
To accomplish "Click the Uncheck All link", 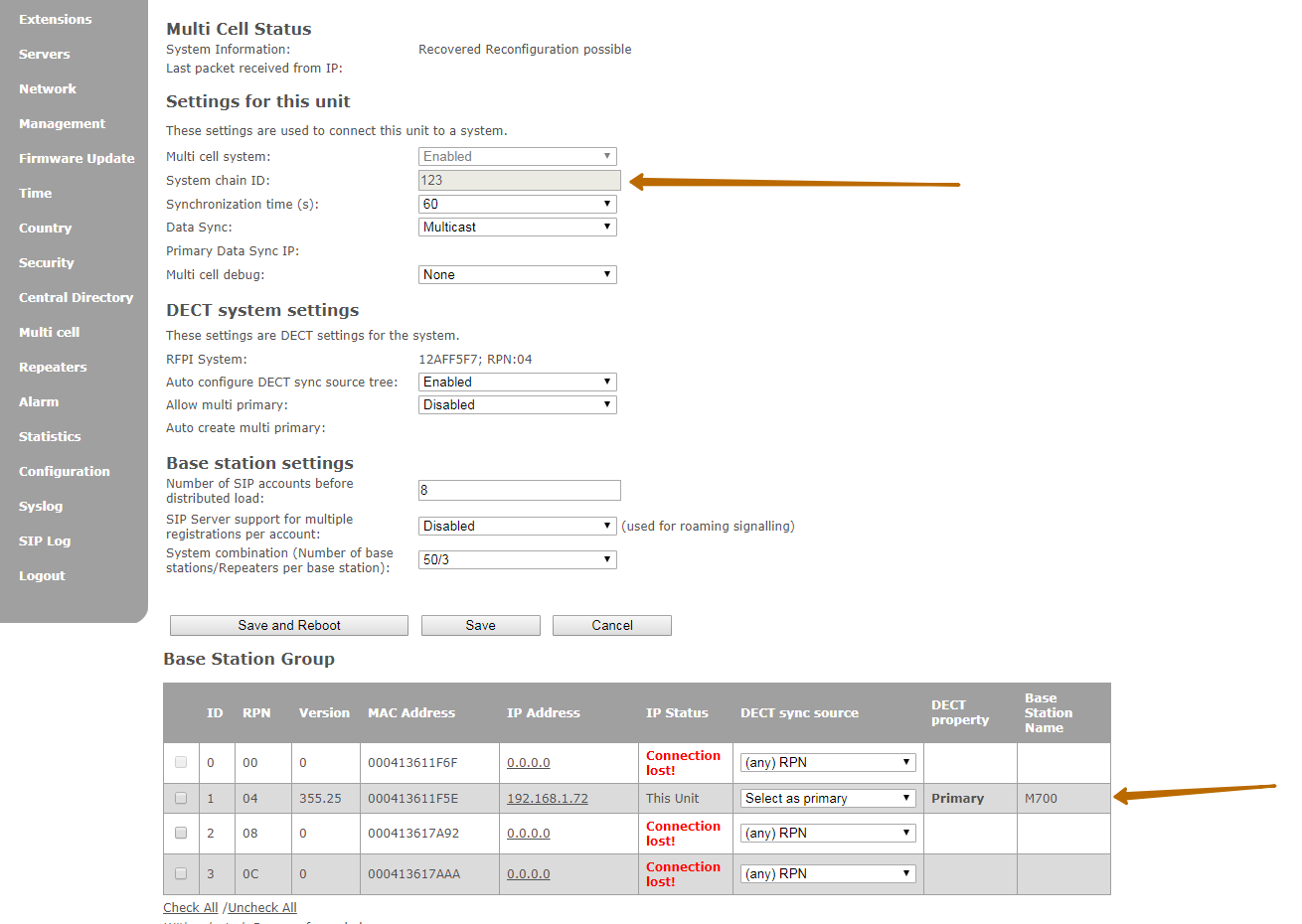I will [262, 907].
